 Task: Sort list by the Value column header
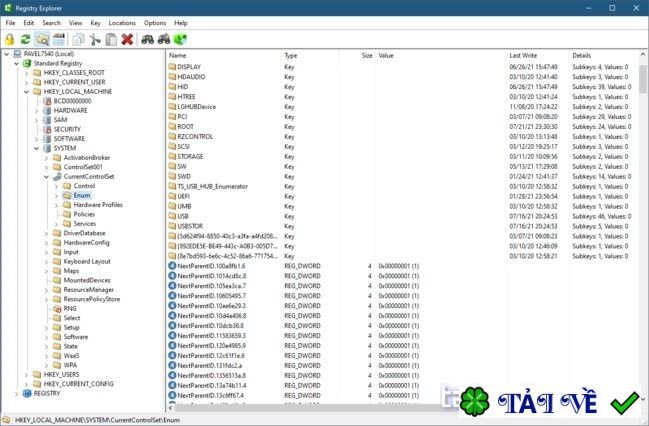(441, 55)
